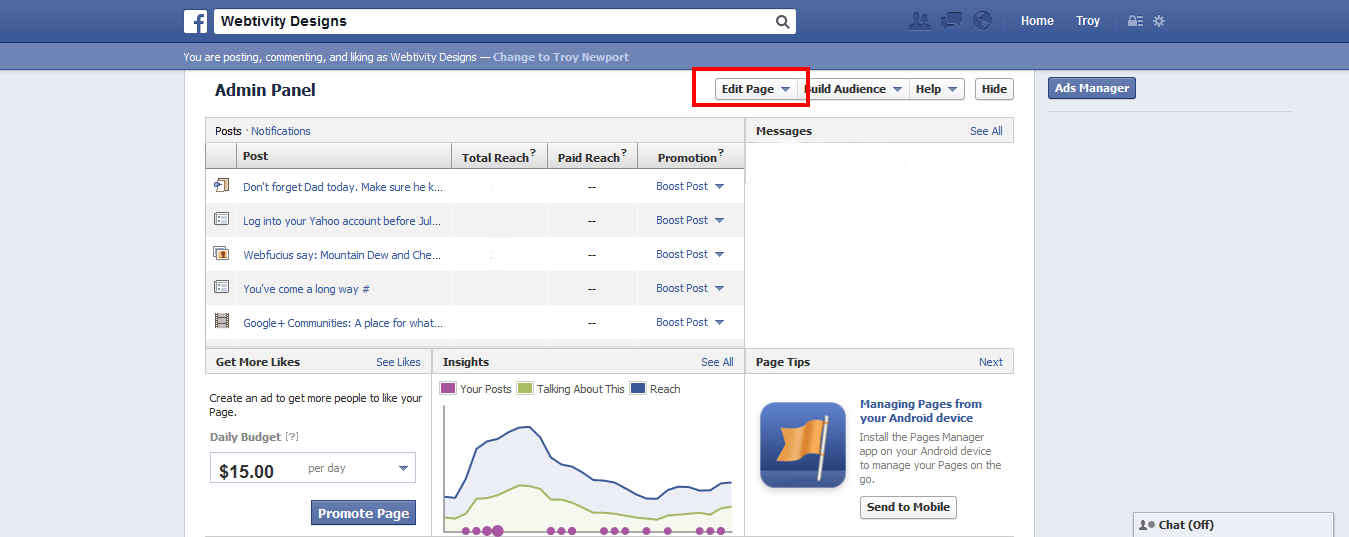Click the Post column header
Viewport: 1349px width, 537px height.
(344, 156)
